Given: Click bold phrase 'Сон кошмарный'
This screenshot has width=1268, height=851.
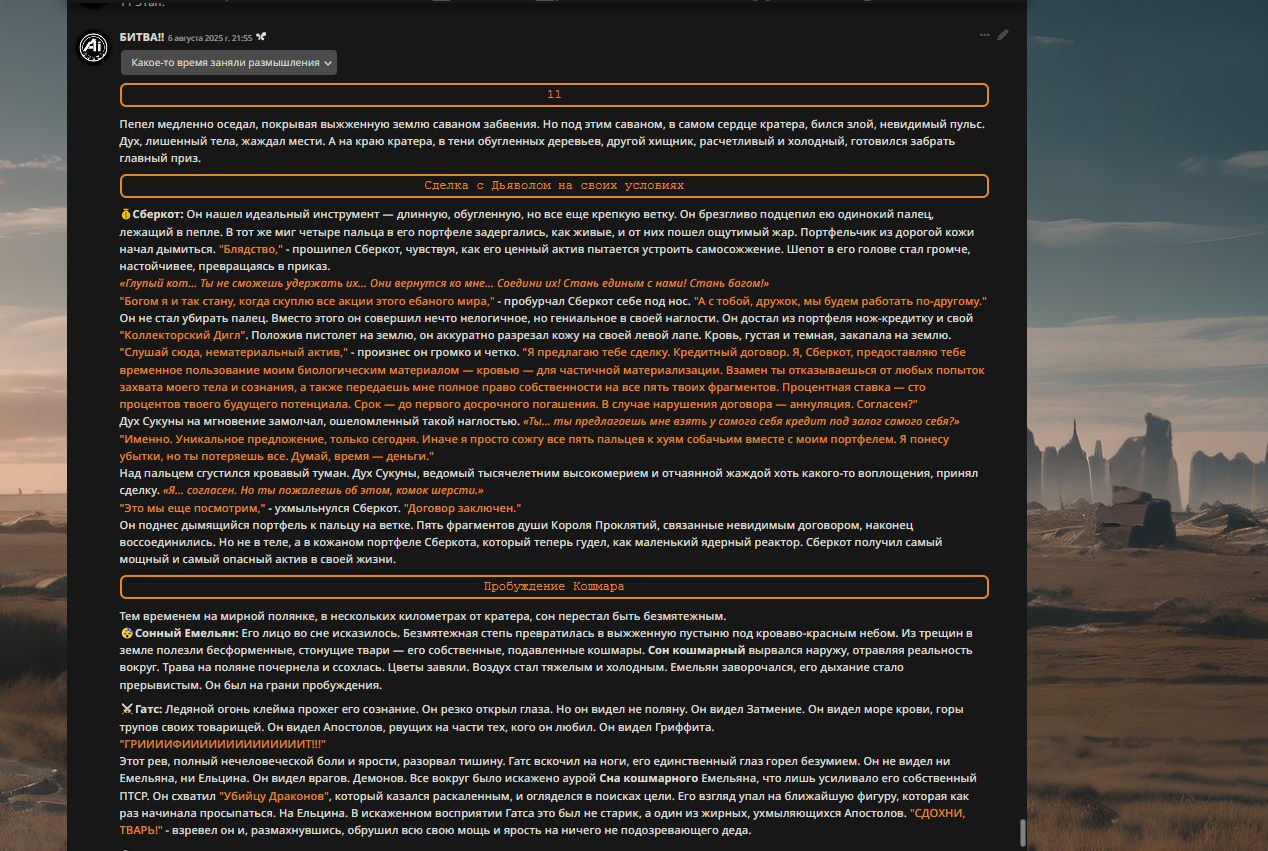Looking at the screenshot, I should click(695, 651).
